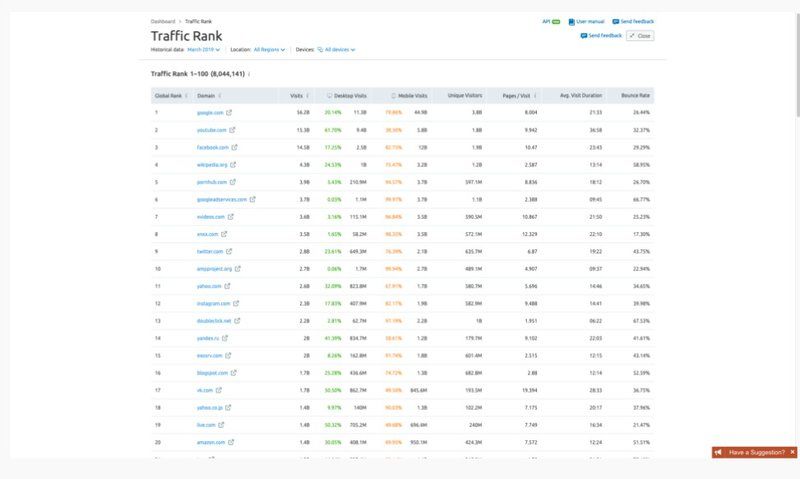
Task: Open the google.com domain link
Action: pos(210,113)
